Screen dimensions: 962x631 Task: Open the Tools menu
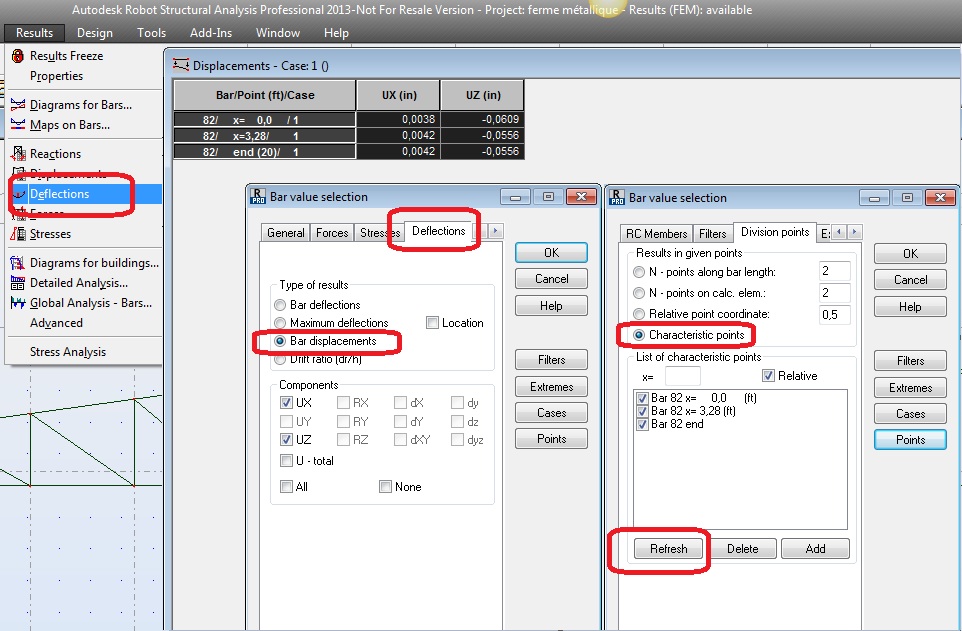(151, 33)
